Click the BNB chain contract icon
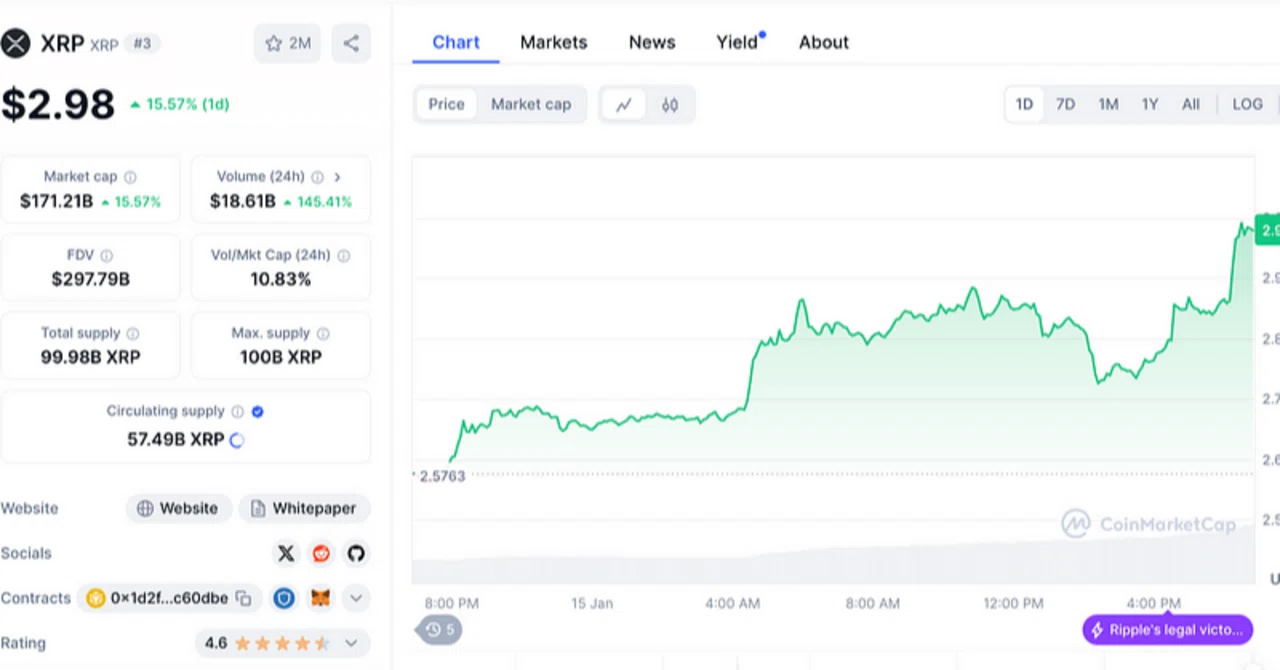The height and width of the screenshot is (670, 1280). tap(96, 598)
